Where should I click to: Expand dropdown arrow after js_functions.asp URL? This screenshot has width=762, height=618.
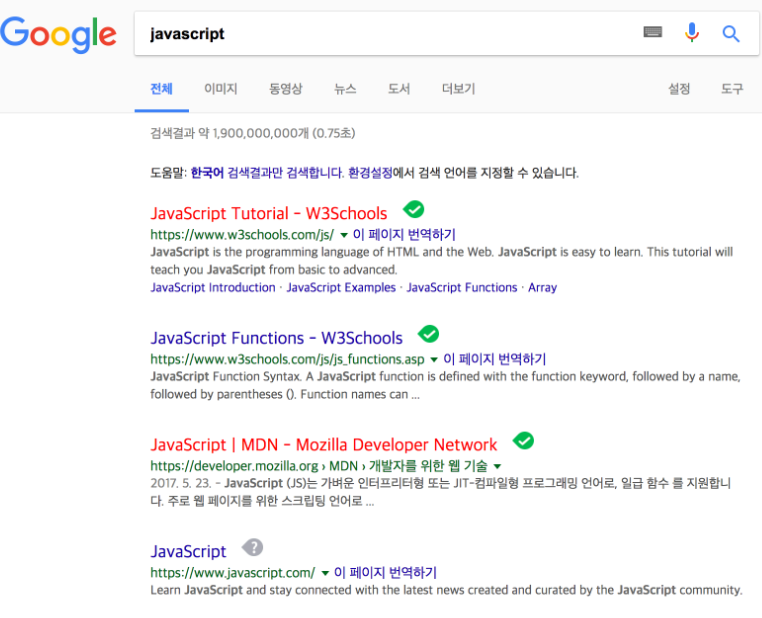(434, 360)
